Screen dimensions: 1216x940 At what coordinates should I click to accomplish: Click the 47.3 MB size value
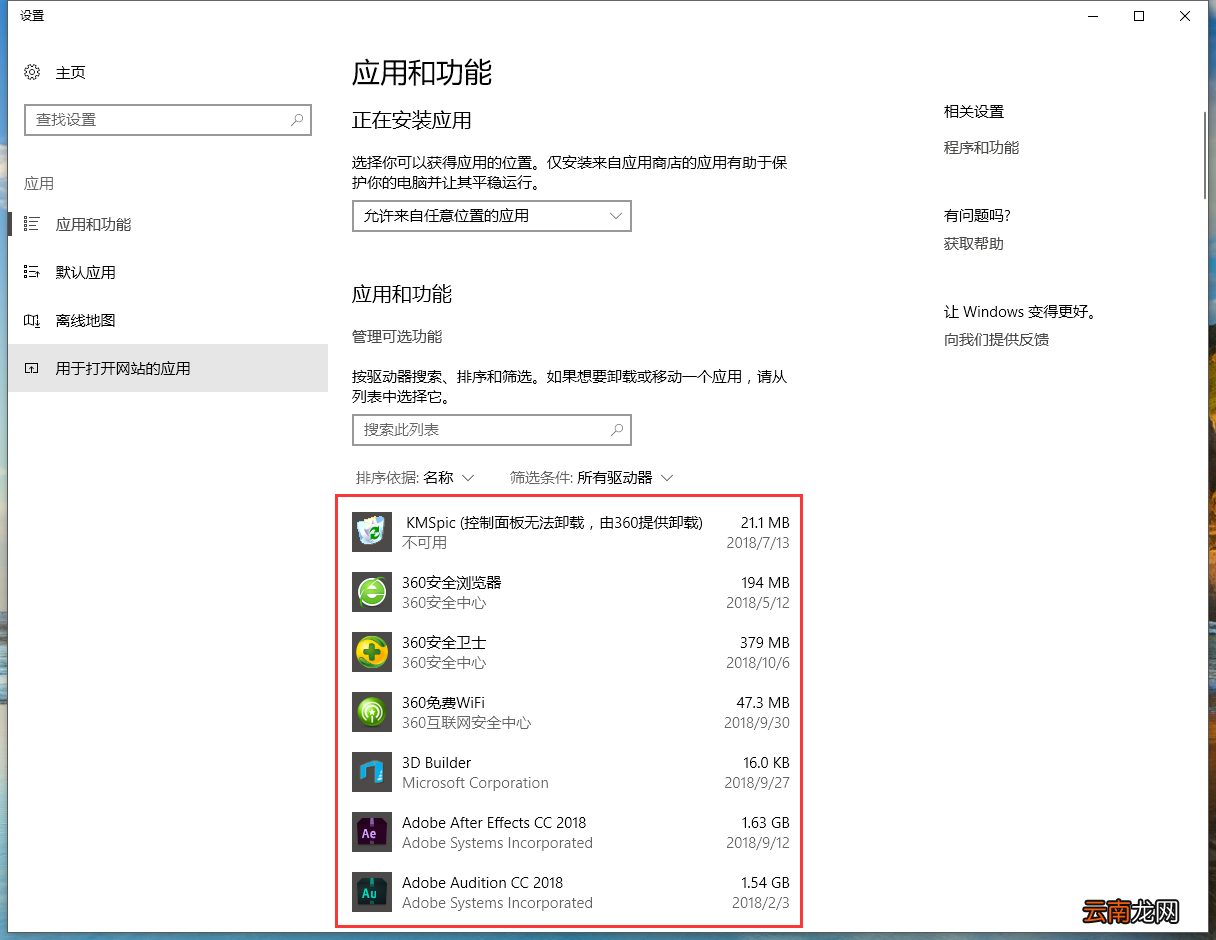pyautogui.click(x=765, y=703)
